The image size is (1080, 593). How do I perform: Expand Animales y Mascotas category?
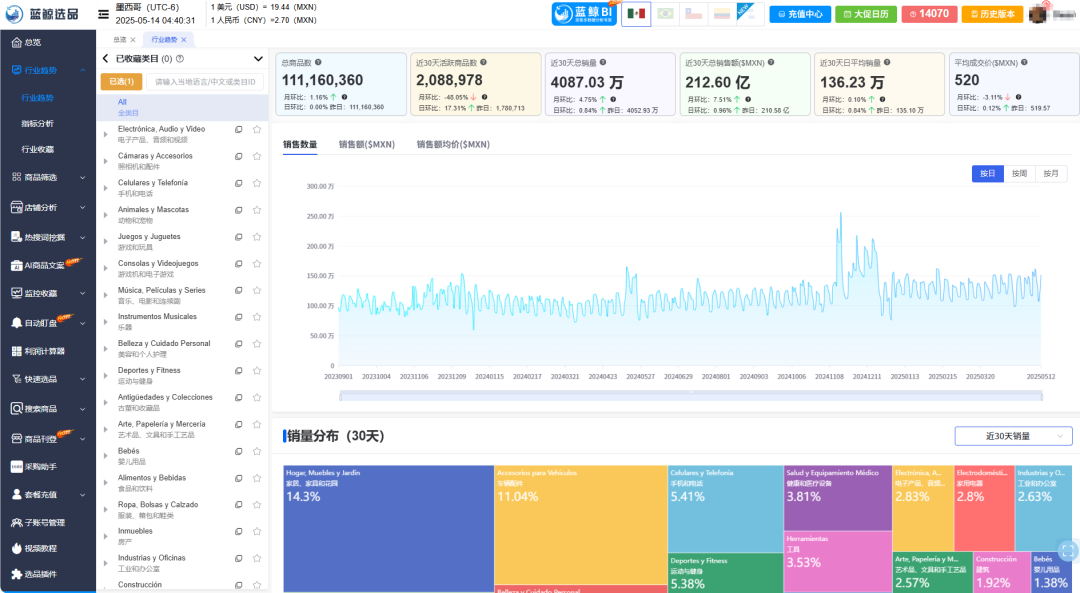105,215
